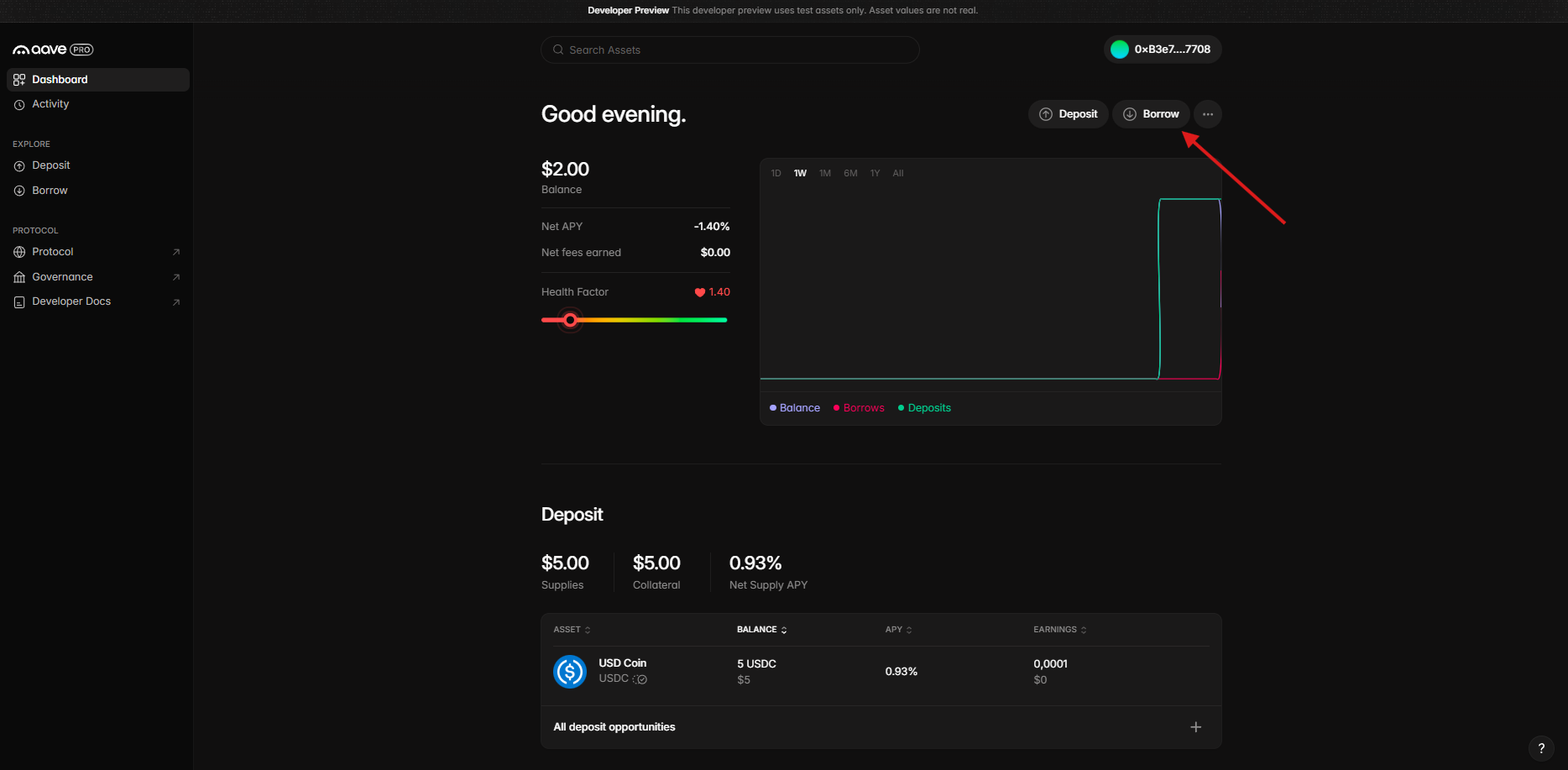Click the USD Coin token icon

tap(570, 672)
